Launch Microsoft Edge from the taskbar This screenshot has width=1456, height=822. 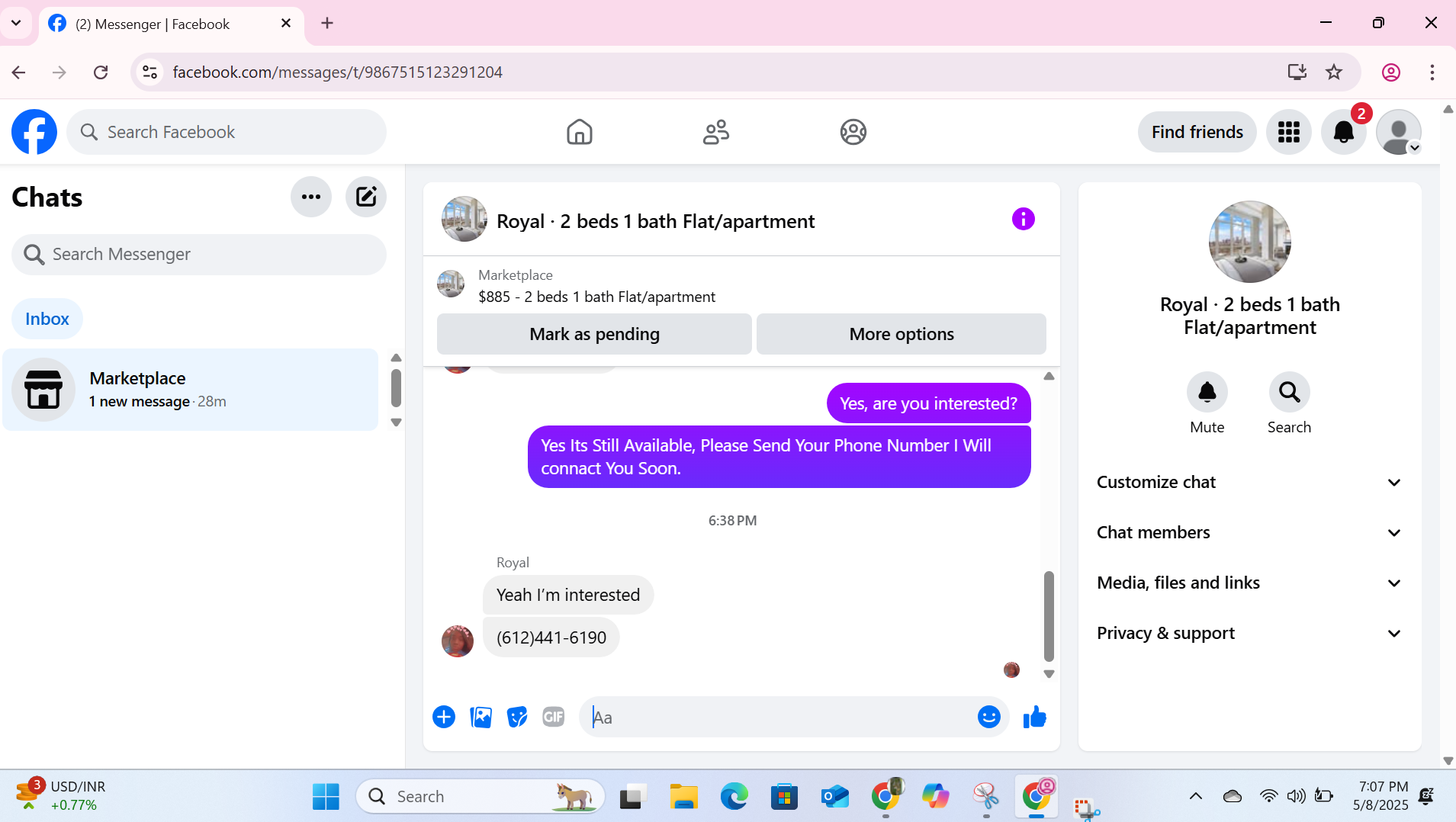click(x=734, y=796)
